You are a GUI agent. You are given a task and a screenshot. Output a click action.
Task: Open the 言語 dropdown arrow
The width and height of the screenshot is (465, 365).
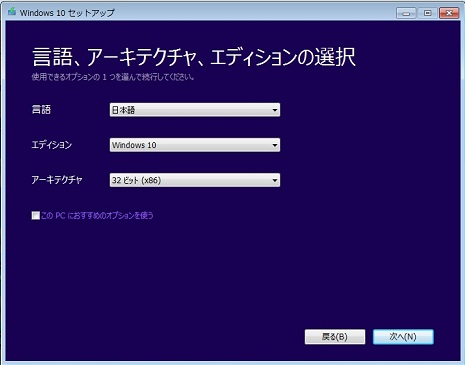[x=275, y=110]
